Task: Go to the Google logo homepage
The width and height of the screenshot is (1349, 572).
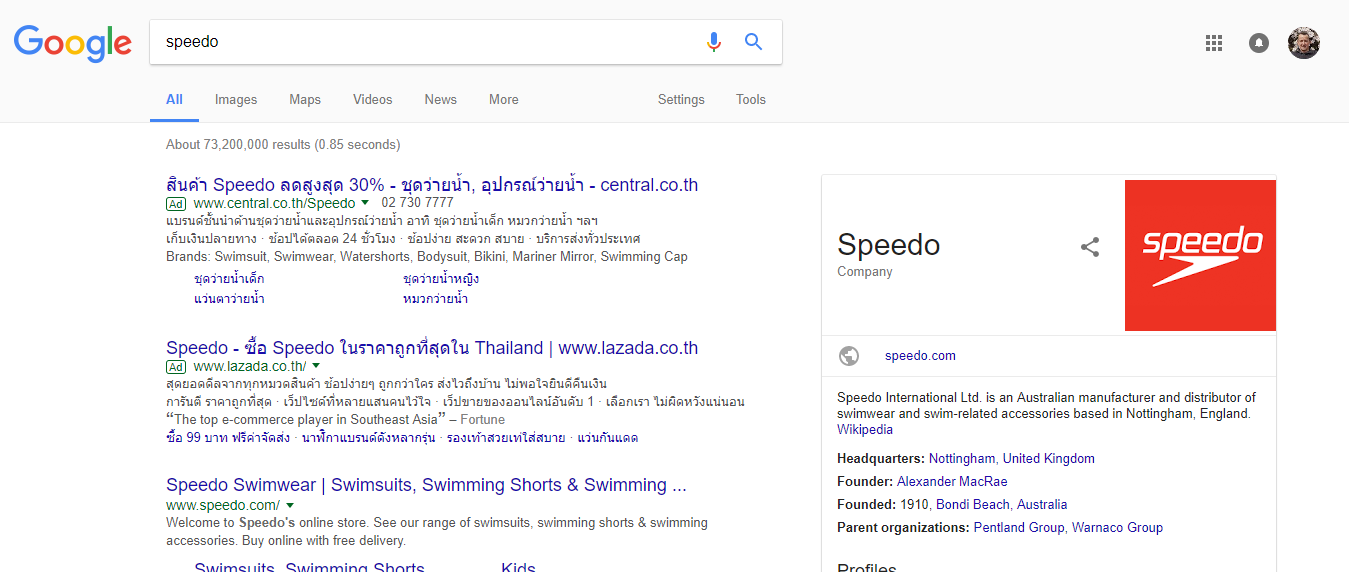Action: tap(73, 43)
